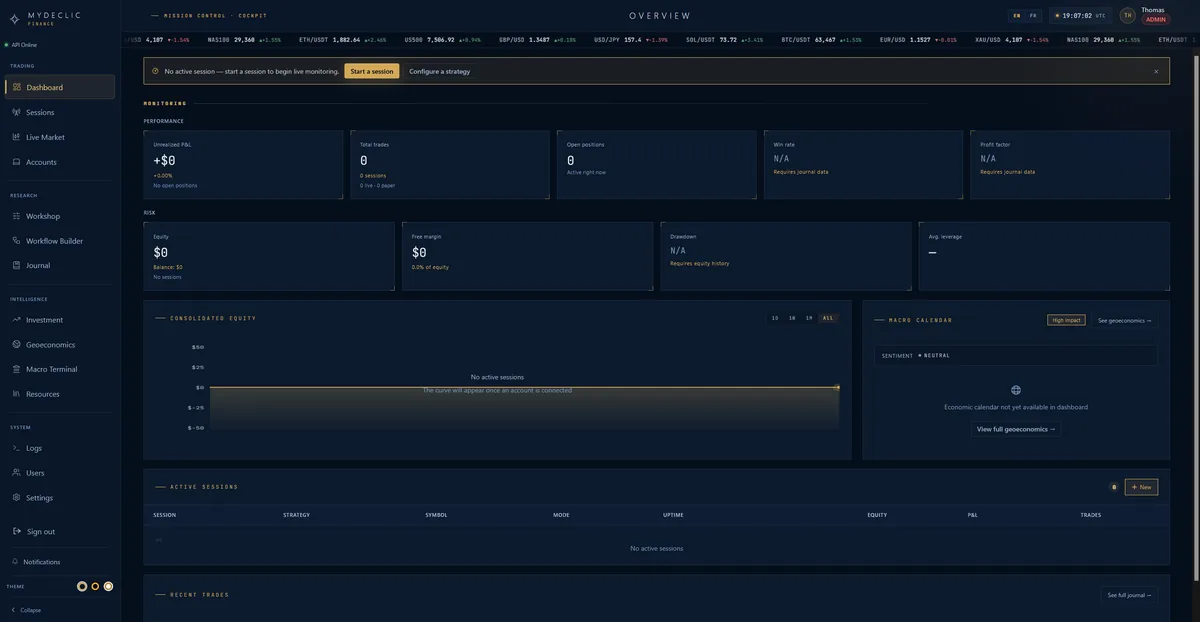Viewport: 1200px width, 622px height.
Task: Click the UPTIME column header
Action: click(673, 515)
